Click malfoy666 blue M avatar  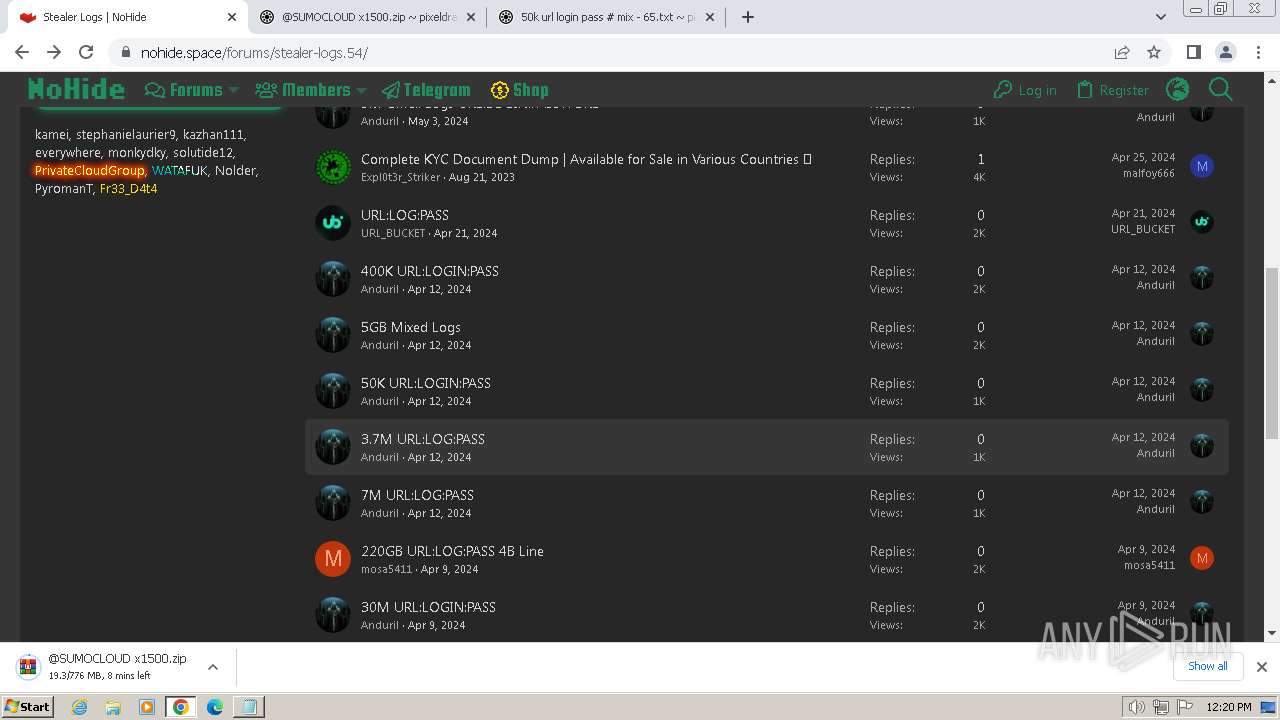coord(1202,166)
